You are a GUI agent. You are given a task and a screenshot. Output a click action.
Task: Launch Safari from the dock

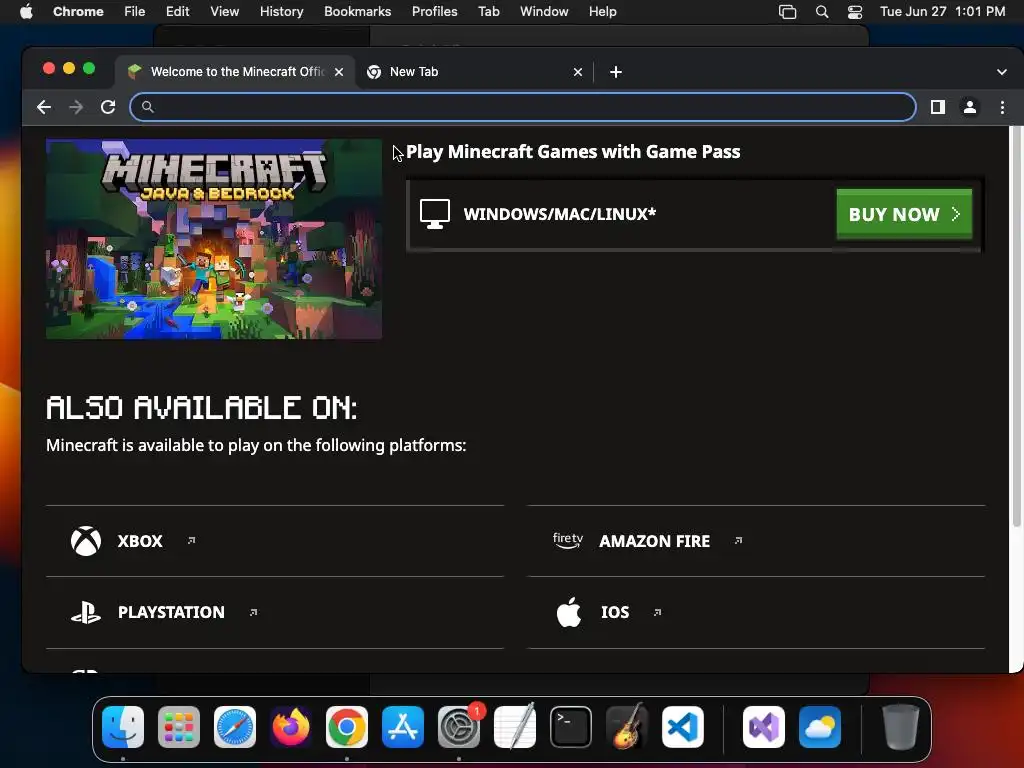click(235, 727)
